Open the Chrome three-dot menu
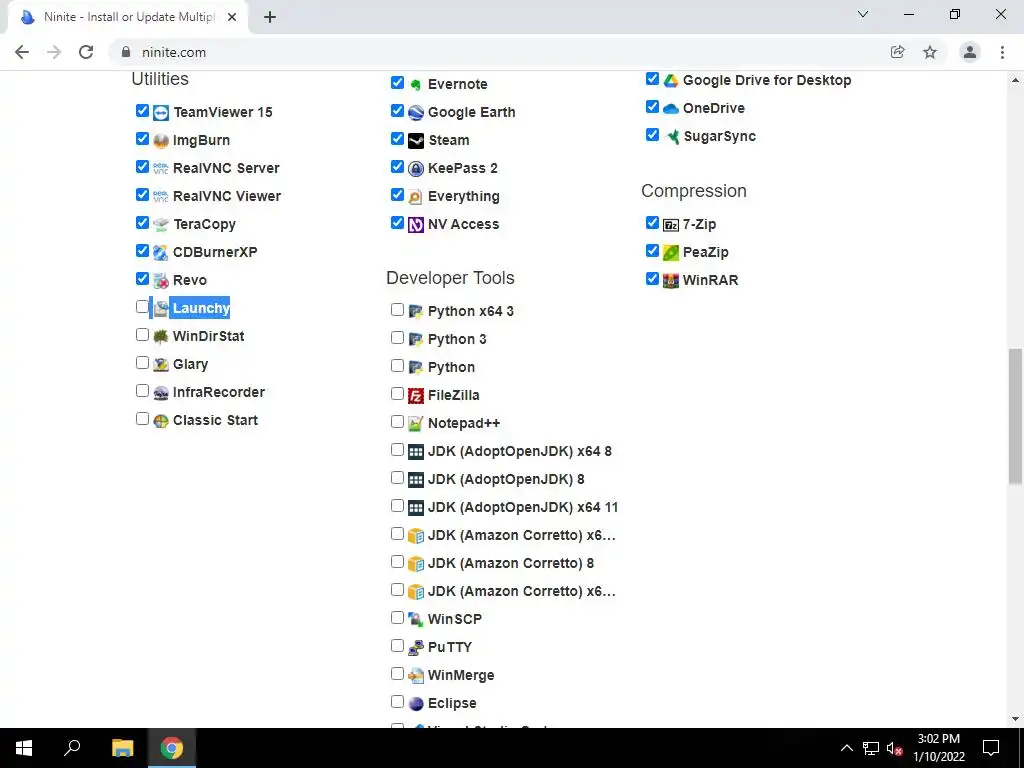This screenshot has width=1024, height=768. (x=1002, y=52)
